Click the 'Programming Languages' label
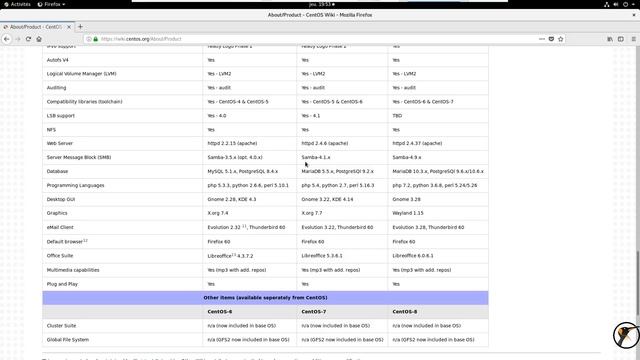640x360 pixels. click(x=76, y=185)
